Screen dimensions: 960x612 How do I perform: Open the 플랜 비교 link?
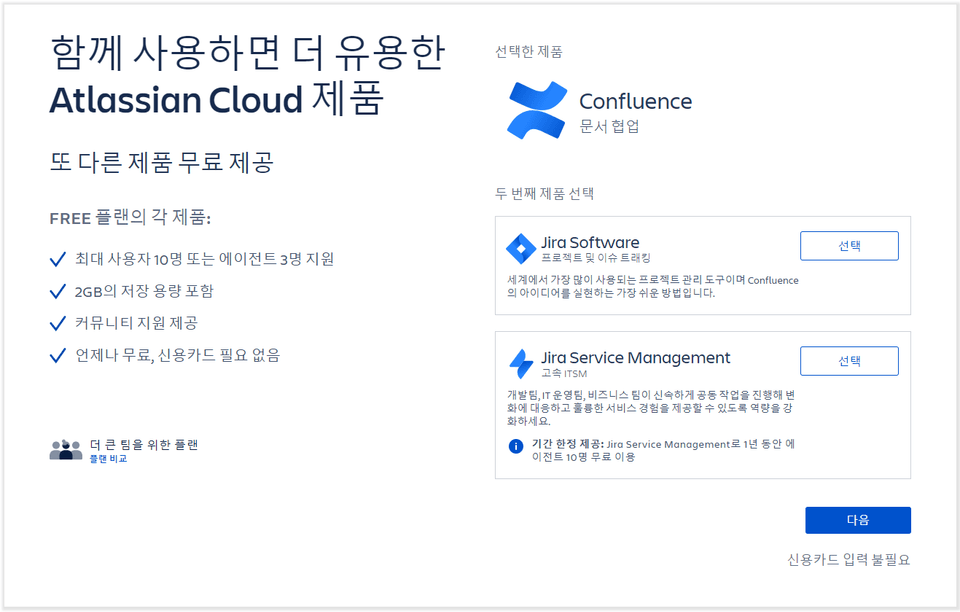point(108,459)
